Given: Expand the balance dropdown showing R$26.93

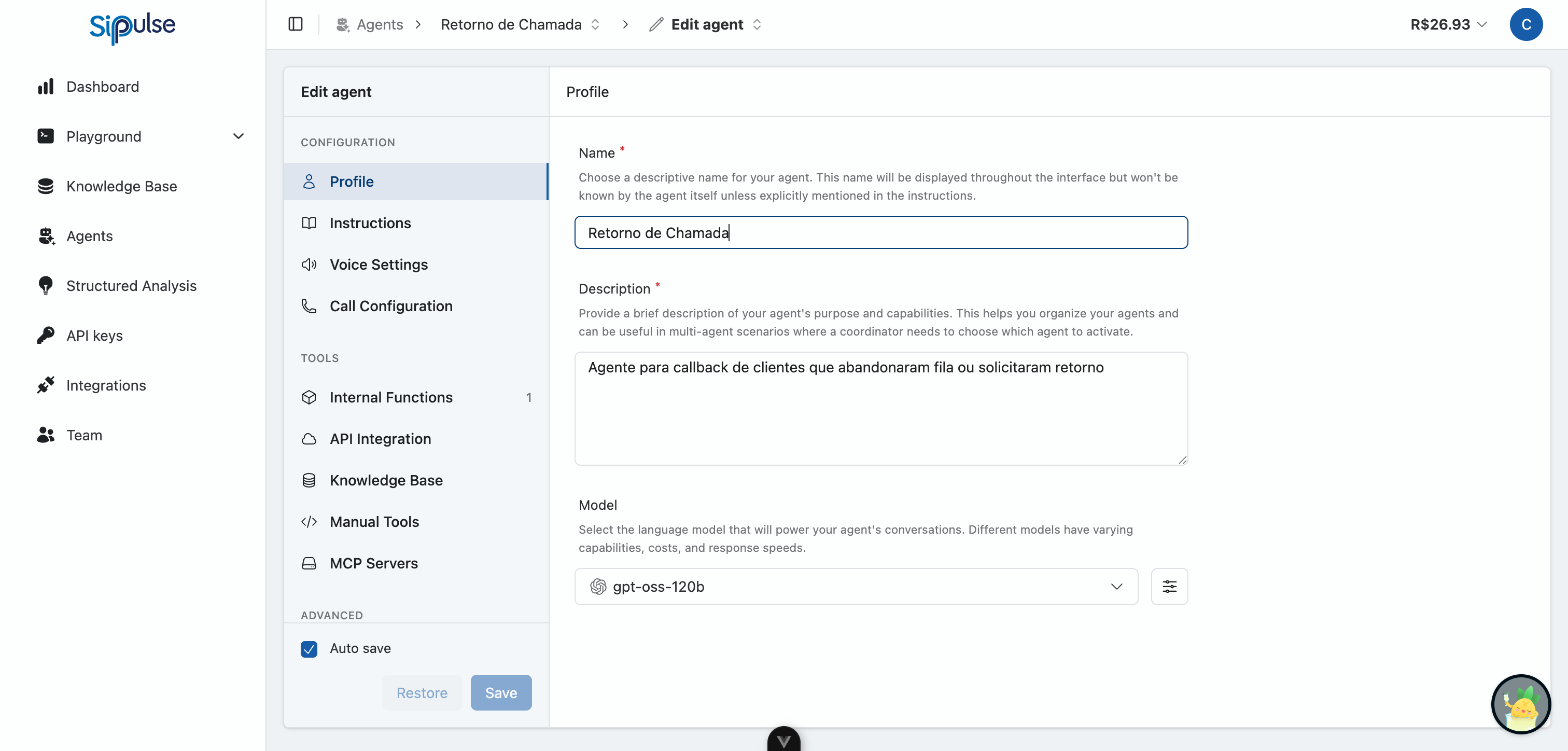Looking at the screenshot, I should click(x=1448, y=24).
